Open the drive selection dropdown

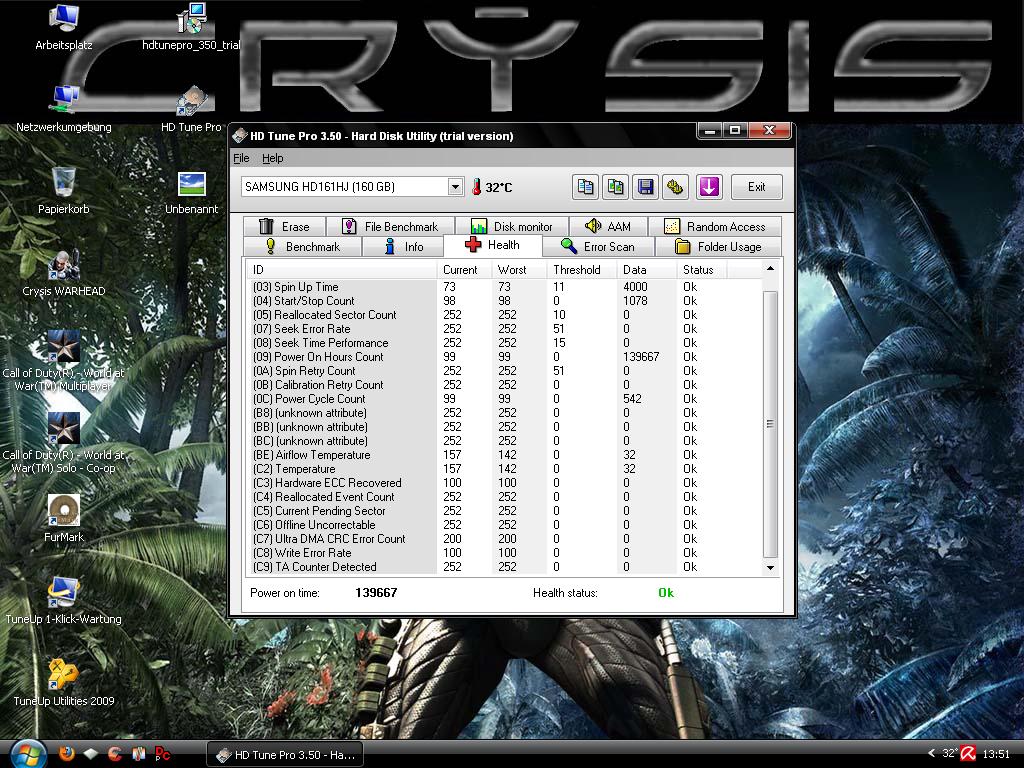tap(455, 187)
